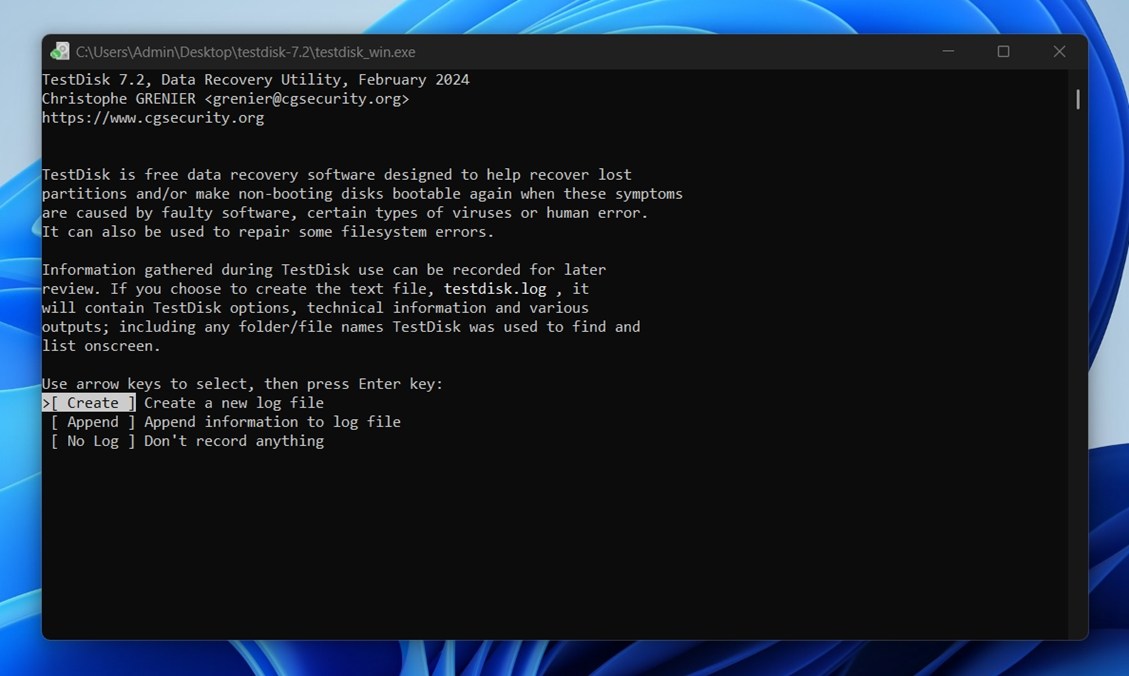Click "Append information to log file" text

(x=272, y=422)
